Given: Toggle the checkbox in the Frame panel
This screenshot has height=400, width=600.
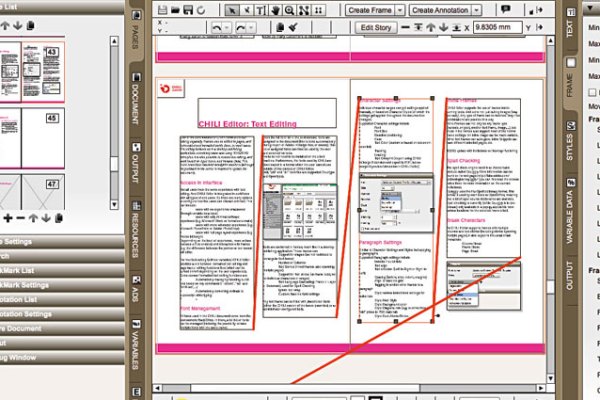Looking at the screenshot, I should (x=592, y=92).
